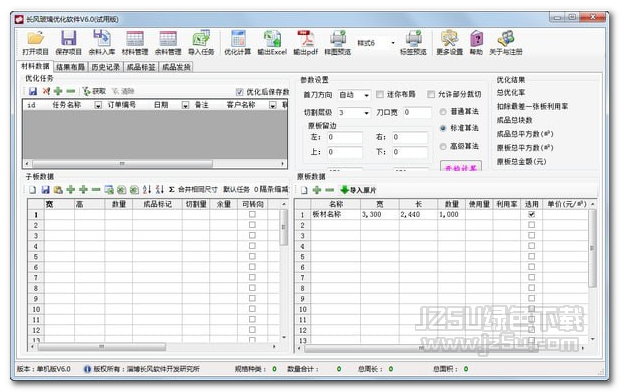Focus the 下 margin input field
The width and height of the screenshot is (620, 392).
[410, 152]
